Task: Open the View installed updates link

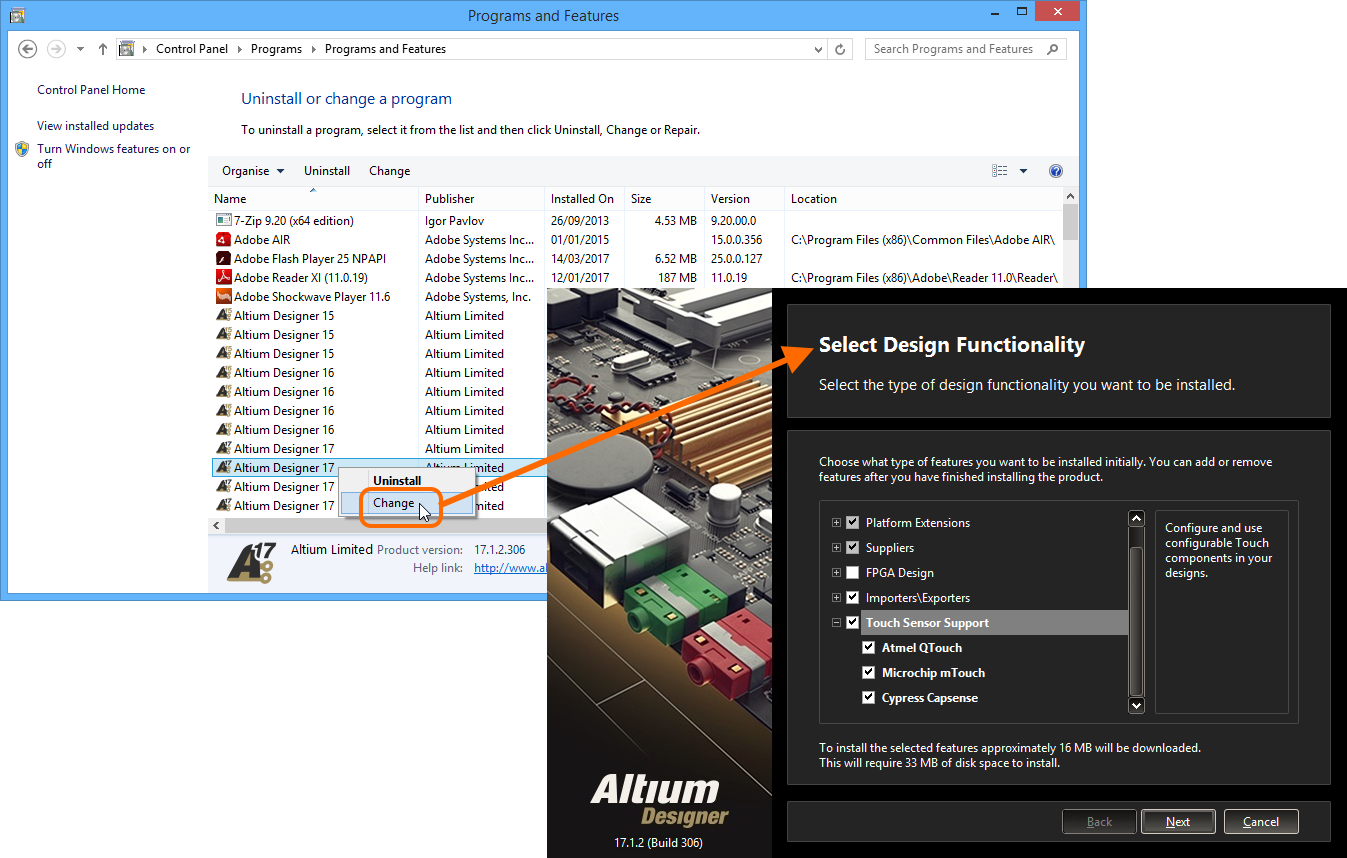Action: click(96, 126)
